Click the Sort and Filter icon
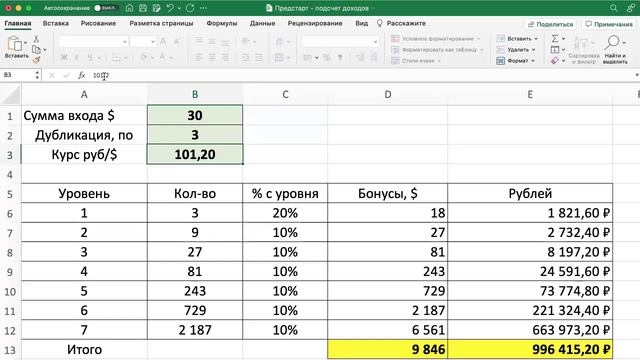The height and width of the screenshot is (360, 640). pyautogui.click(x=581, y=42)
